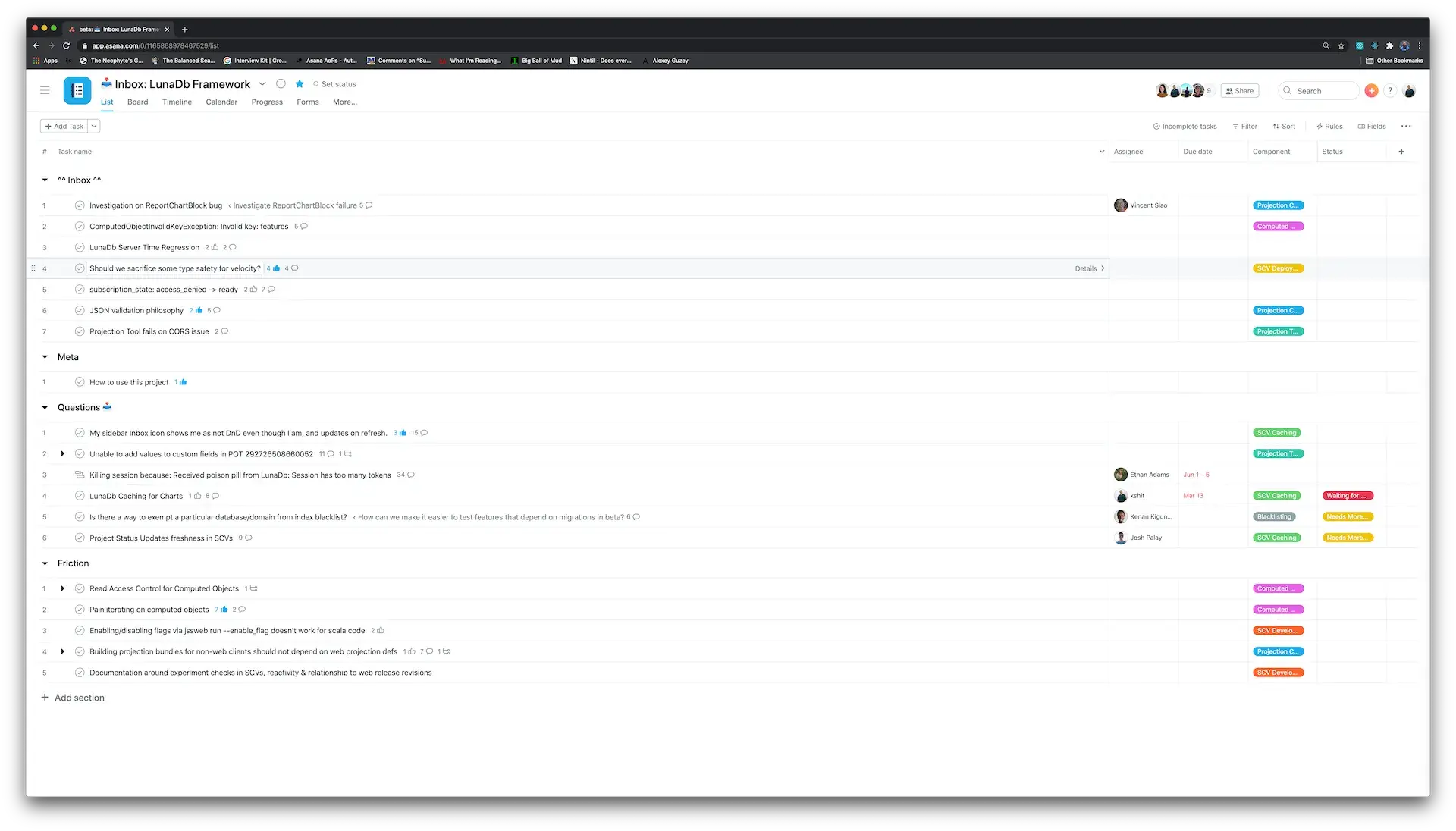This screenshot has height=831, width=1456.
Task: Open the help question mark icon
Action: pos(1390,91)
